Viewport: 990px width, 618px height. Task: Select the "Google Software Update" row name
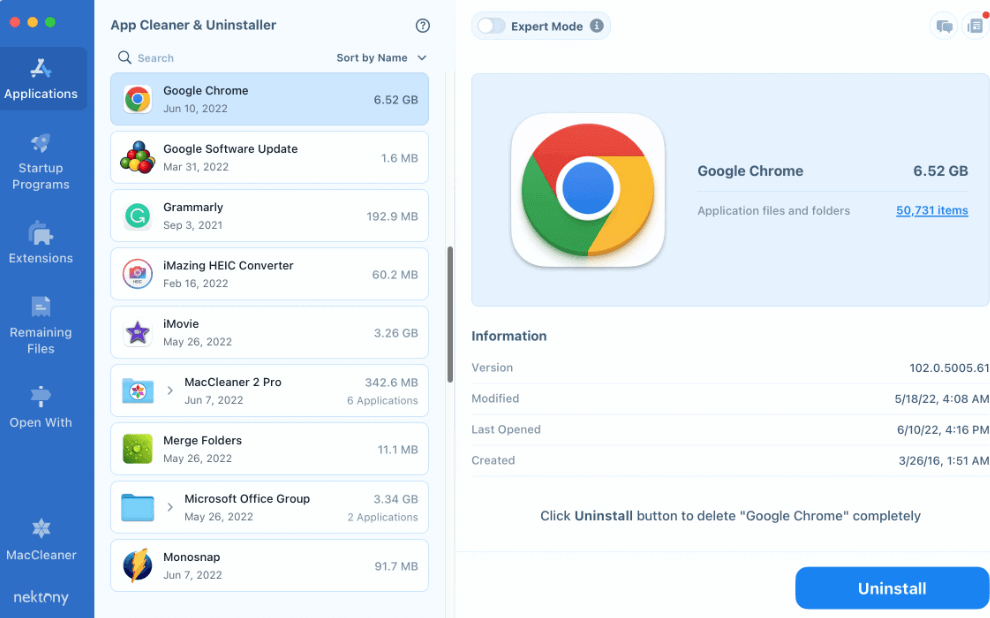(230, 149)
